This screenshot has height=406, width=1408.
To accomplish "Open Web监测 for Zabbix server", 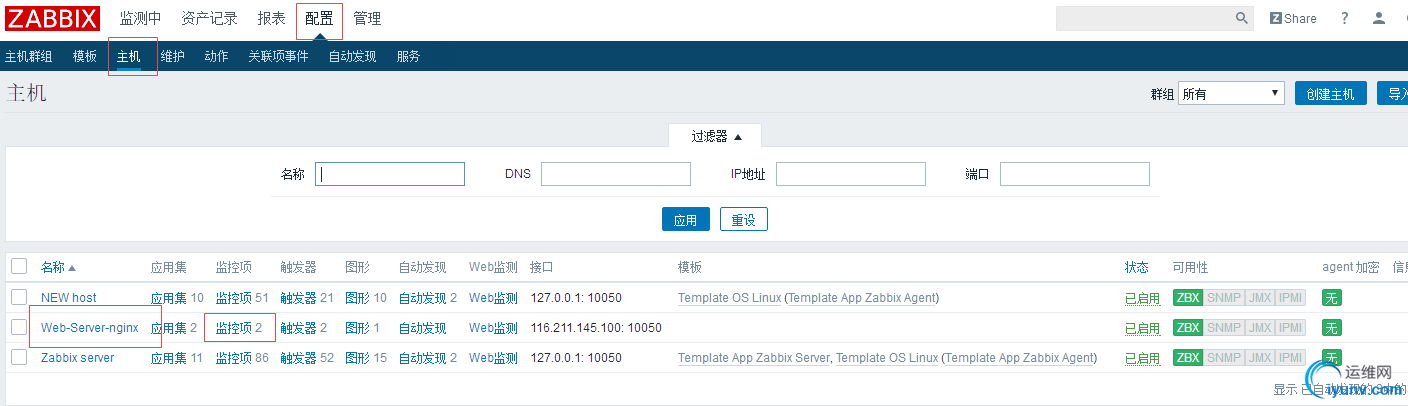I will click(x=493, y=357).
